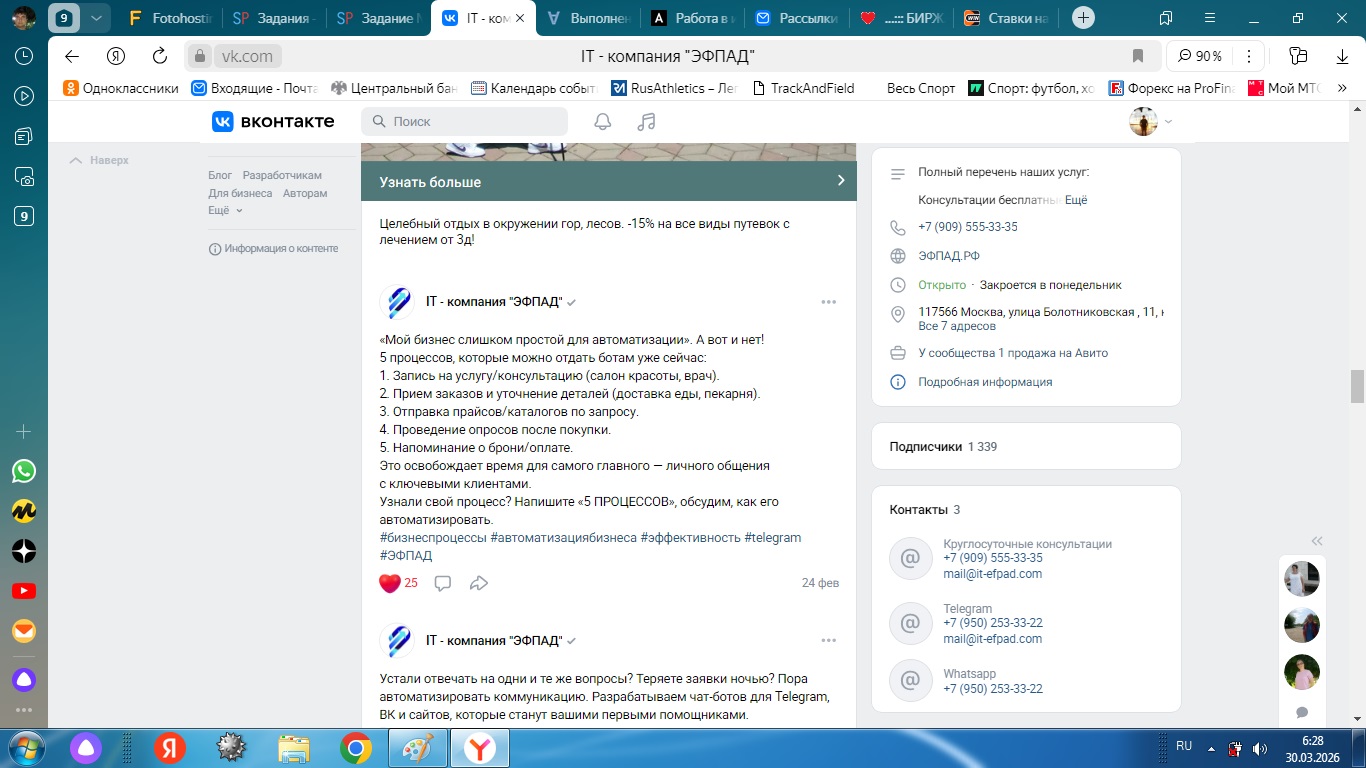This screenshot has height=768, width=1366.
Task: Open VK notifications bell
Action: pos(602,121)
